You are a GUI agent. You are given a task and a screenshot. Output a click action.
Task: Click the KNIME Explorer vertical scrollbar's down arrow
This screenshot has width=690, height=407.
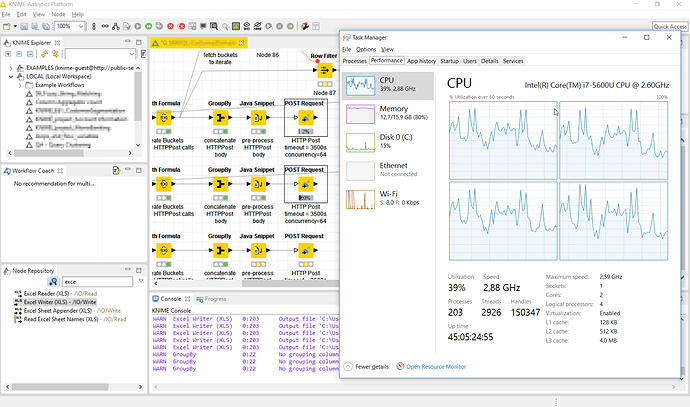138,145
